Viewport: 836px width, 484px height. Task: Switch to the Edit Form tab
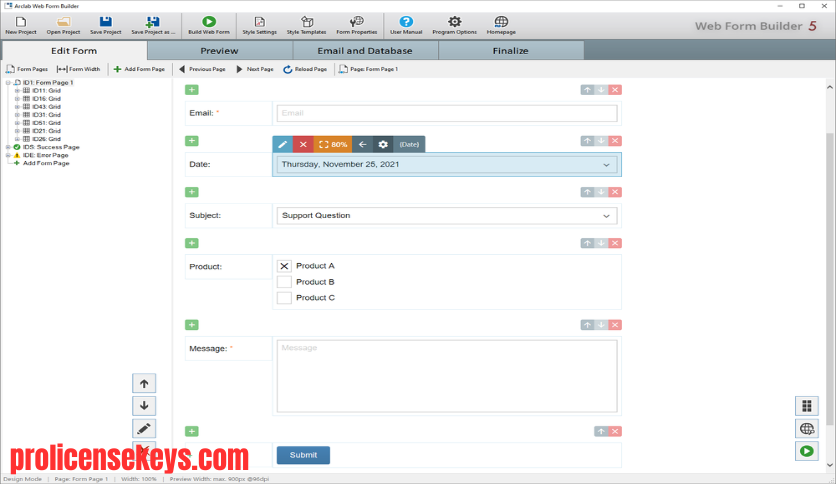pyautogui.click(x=74, y=51)
